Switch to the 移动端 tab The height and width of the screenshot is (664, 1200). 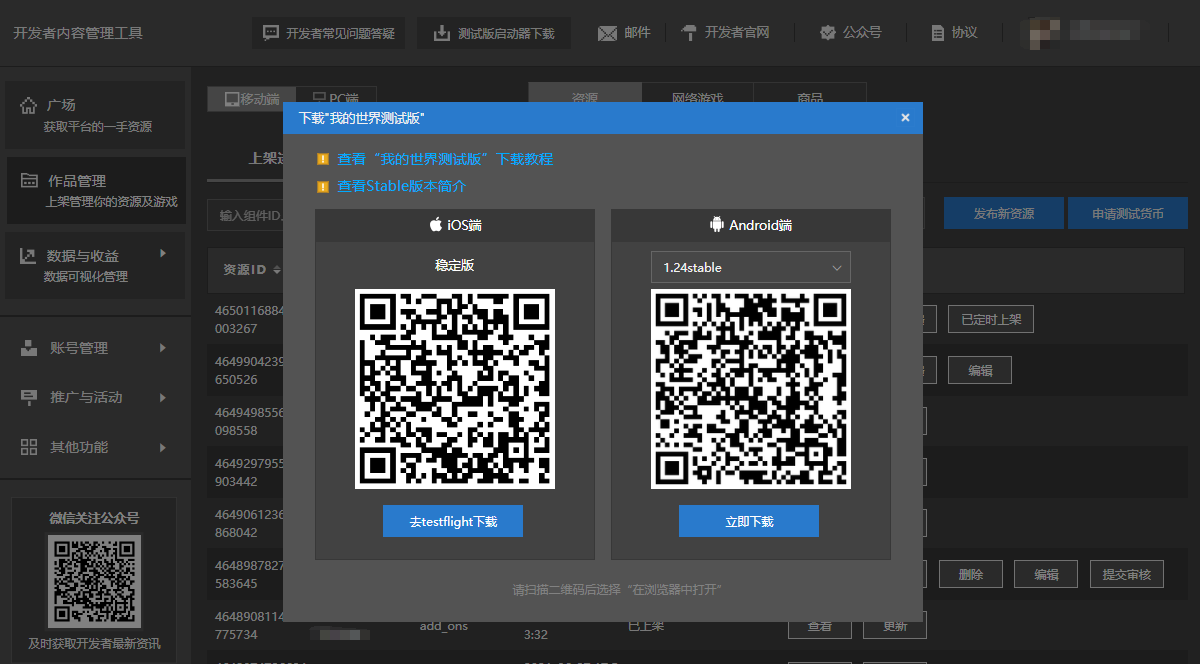point(252,99)
